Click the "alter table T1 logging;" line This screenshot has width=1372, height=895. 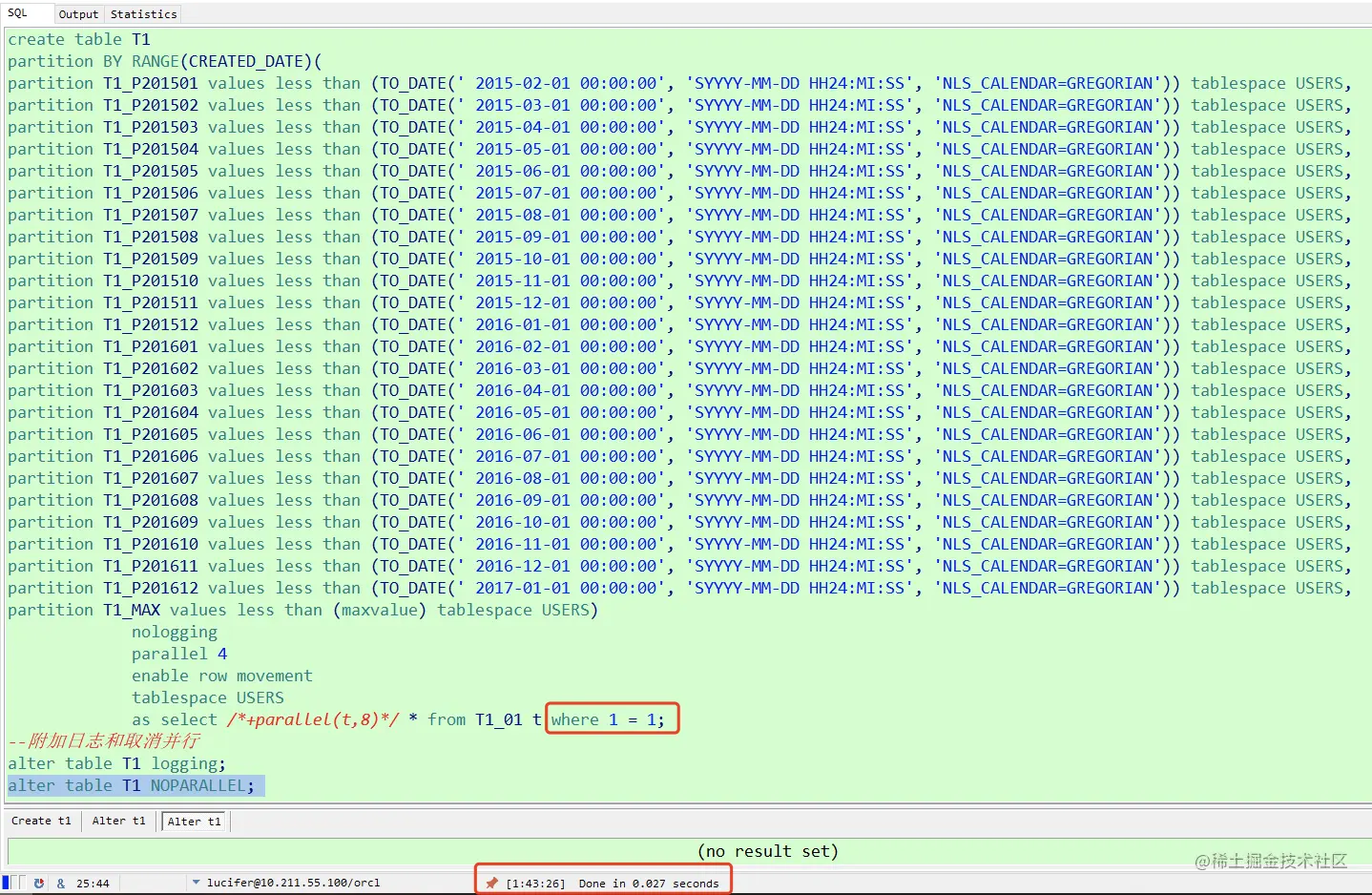tap(116, 763)
